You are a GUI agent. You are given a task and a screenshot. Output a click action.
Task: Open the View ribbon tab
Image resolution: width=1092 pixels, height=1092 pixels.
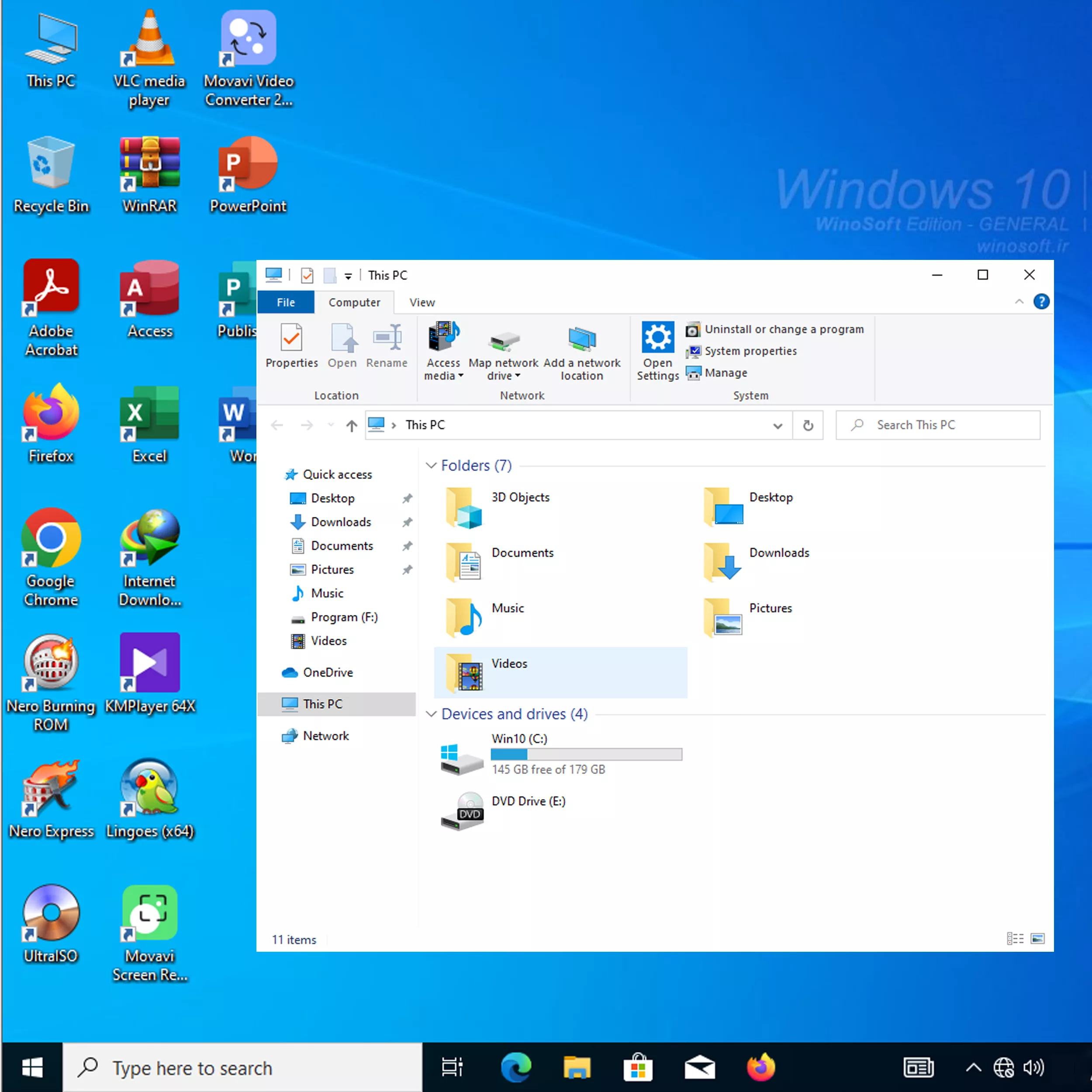pyautogui.click(x=422, y=302)
